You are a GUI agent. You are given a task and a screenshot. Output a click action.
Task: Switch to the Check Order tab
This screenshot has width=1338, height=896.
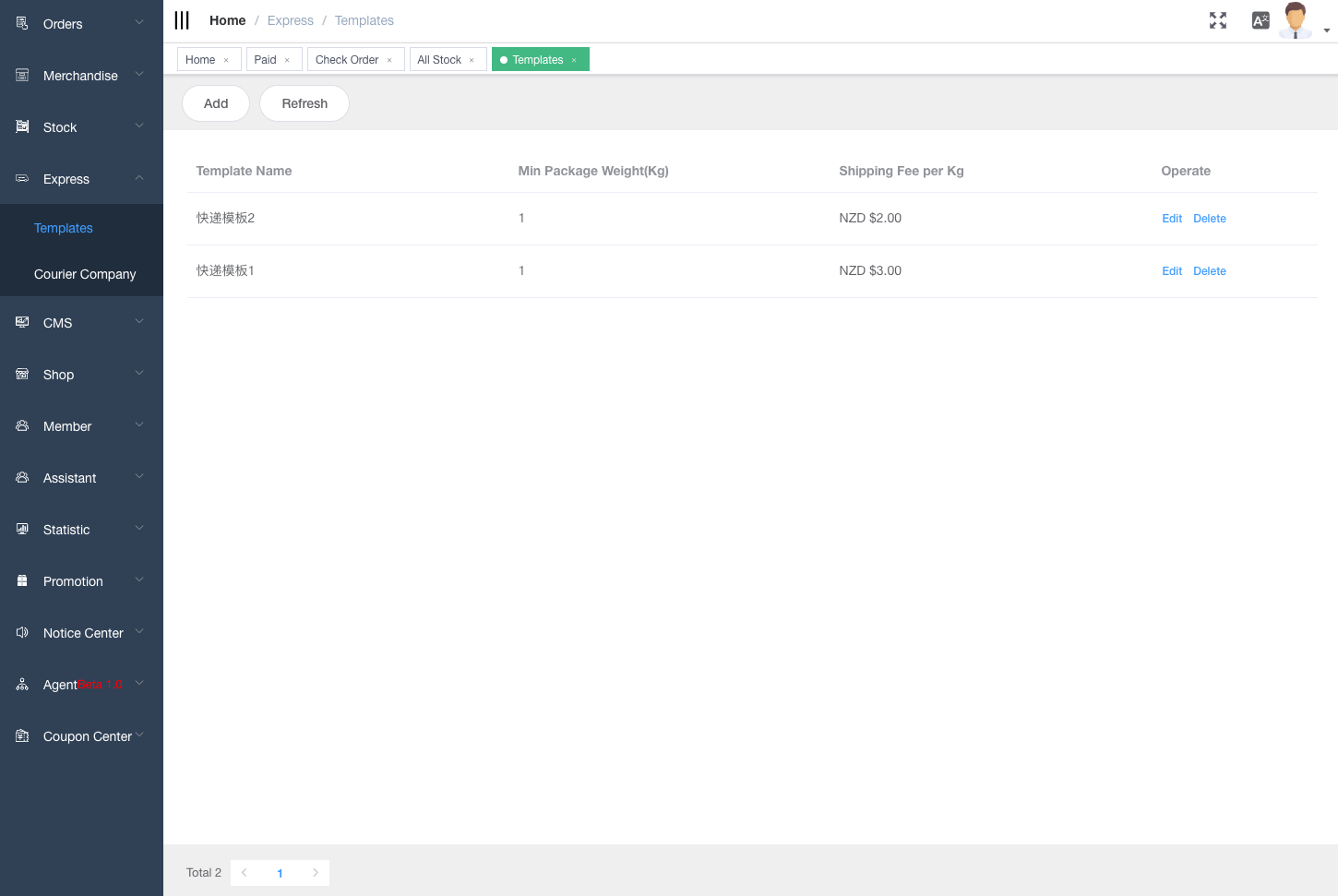point(347,59)
